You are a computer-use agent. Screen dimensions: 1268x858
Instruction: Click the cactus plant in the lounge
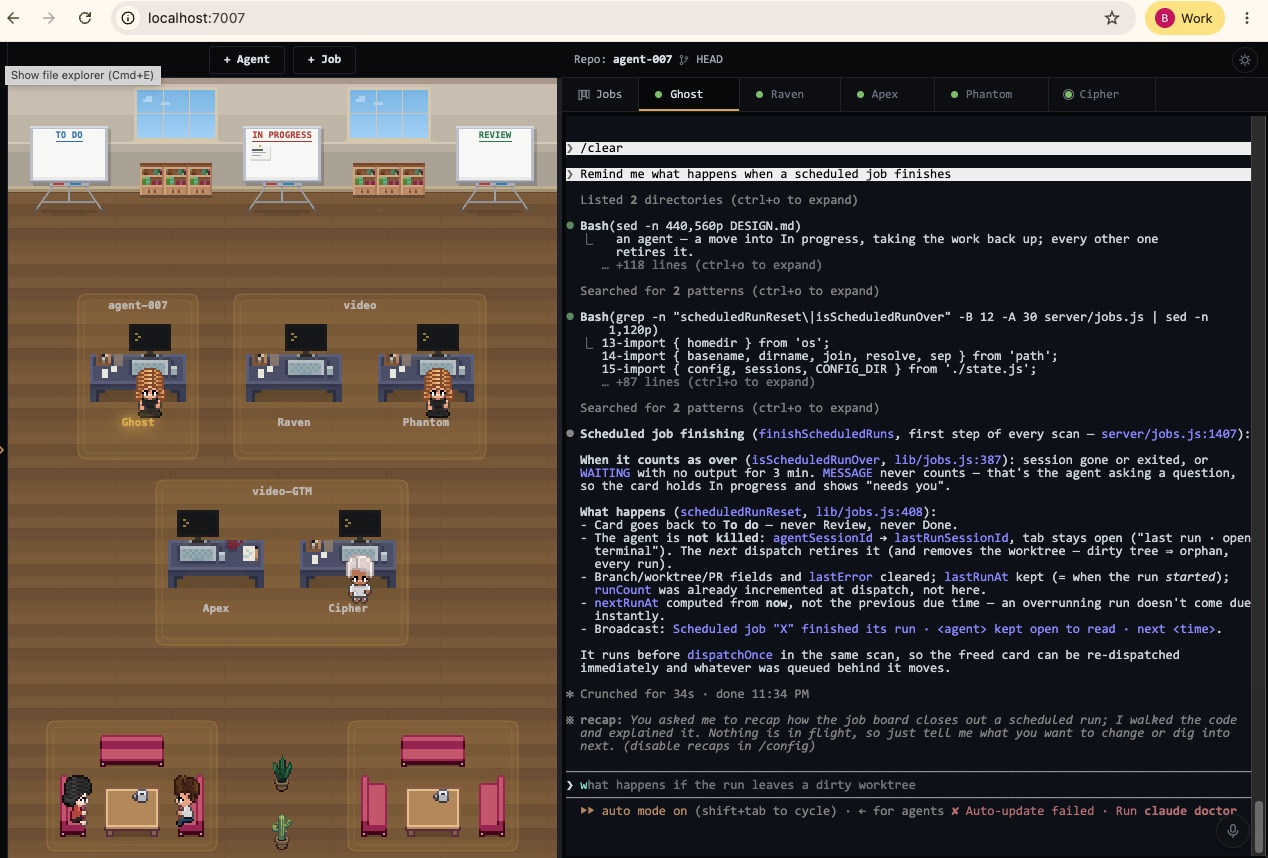click(x=282, y=830)
